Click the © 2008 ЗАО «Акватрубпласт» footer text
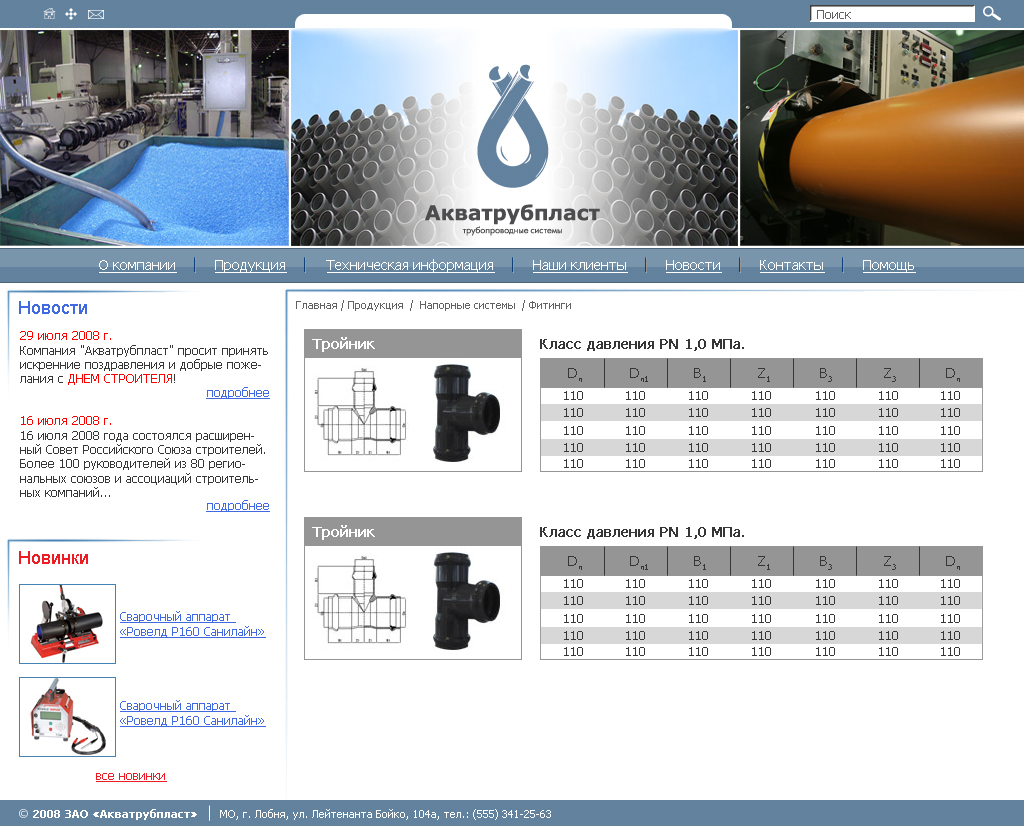Screen dimensions: 1024x826 [108, 814]
